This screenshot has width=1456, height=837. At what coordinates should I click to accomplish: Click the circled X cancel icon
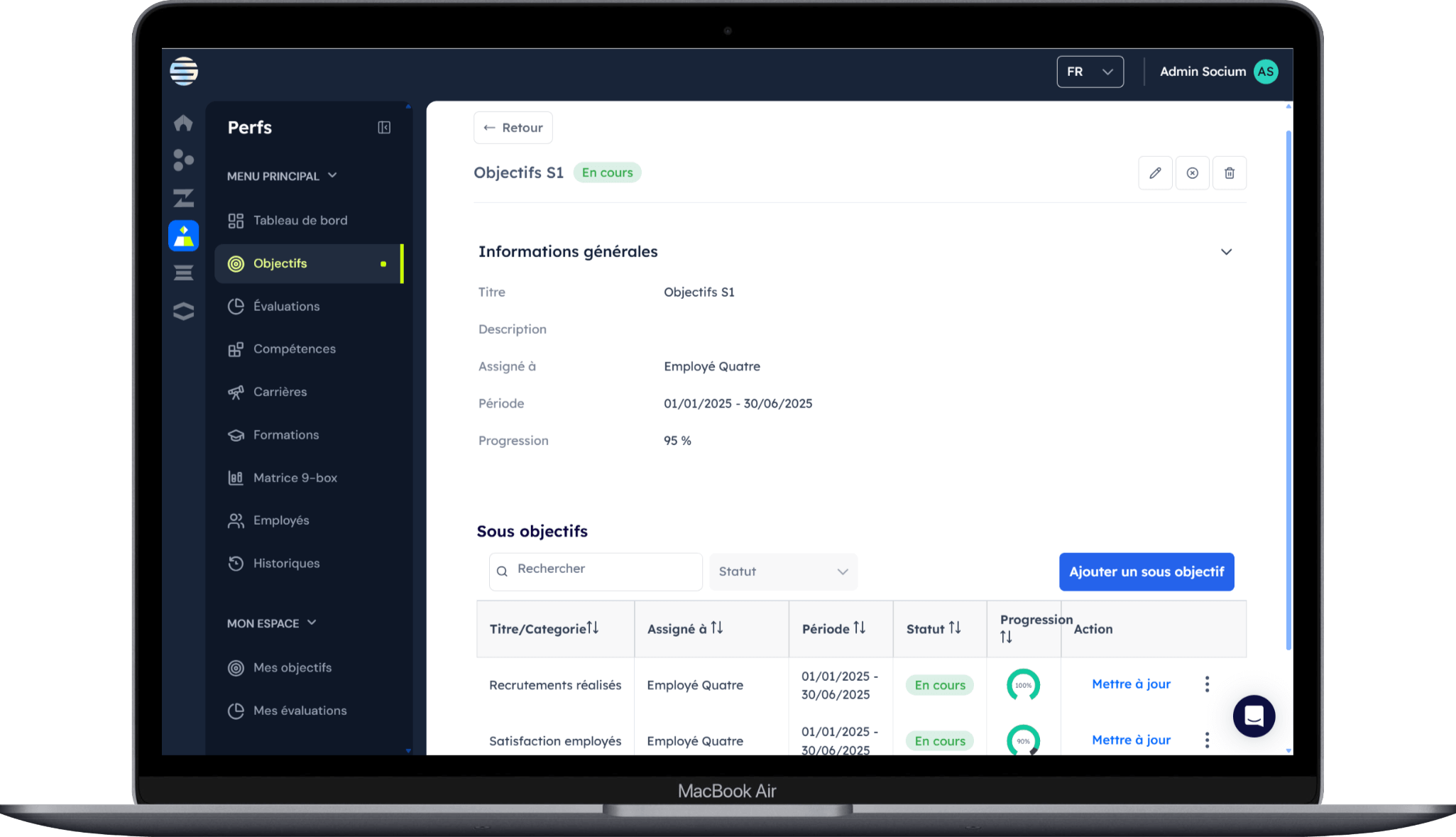tap(1192, 173)
